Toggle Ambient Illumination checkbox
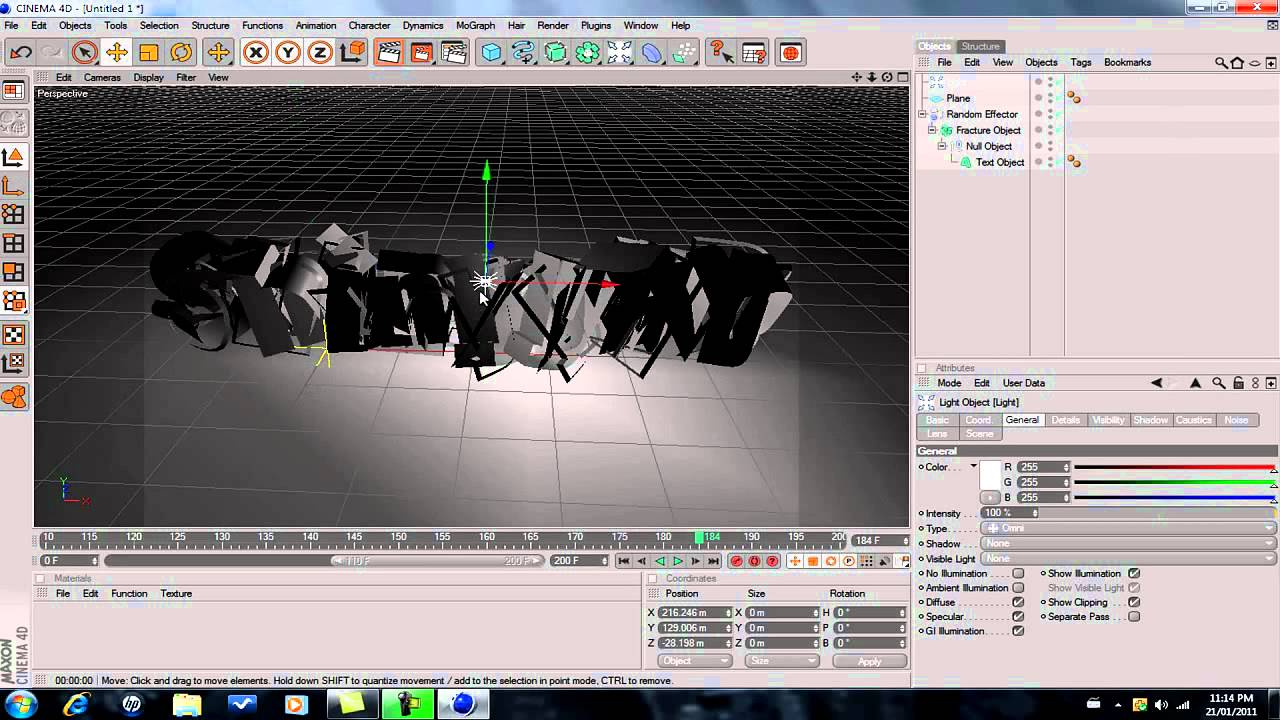Viewport: 1280px width, 720px height. [x=1018, y=588]
